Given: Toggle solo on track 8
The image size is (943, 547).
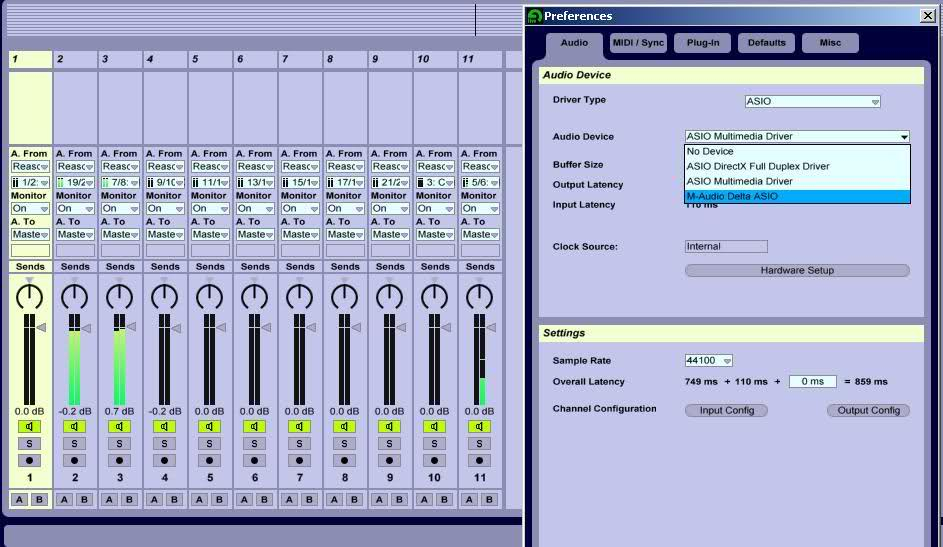Looking at the screenshot, I should click(x=345, y=444).
